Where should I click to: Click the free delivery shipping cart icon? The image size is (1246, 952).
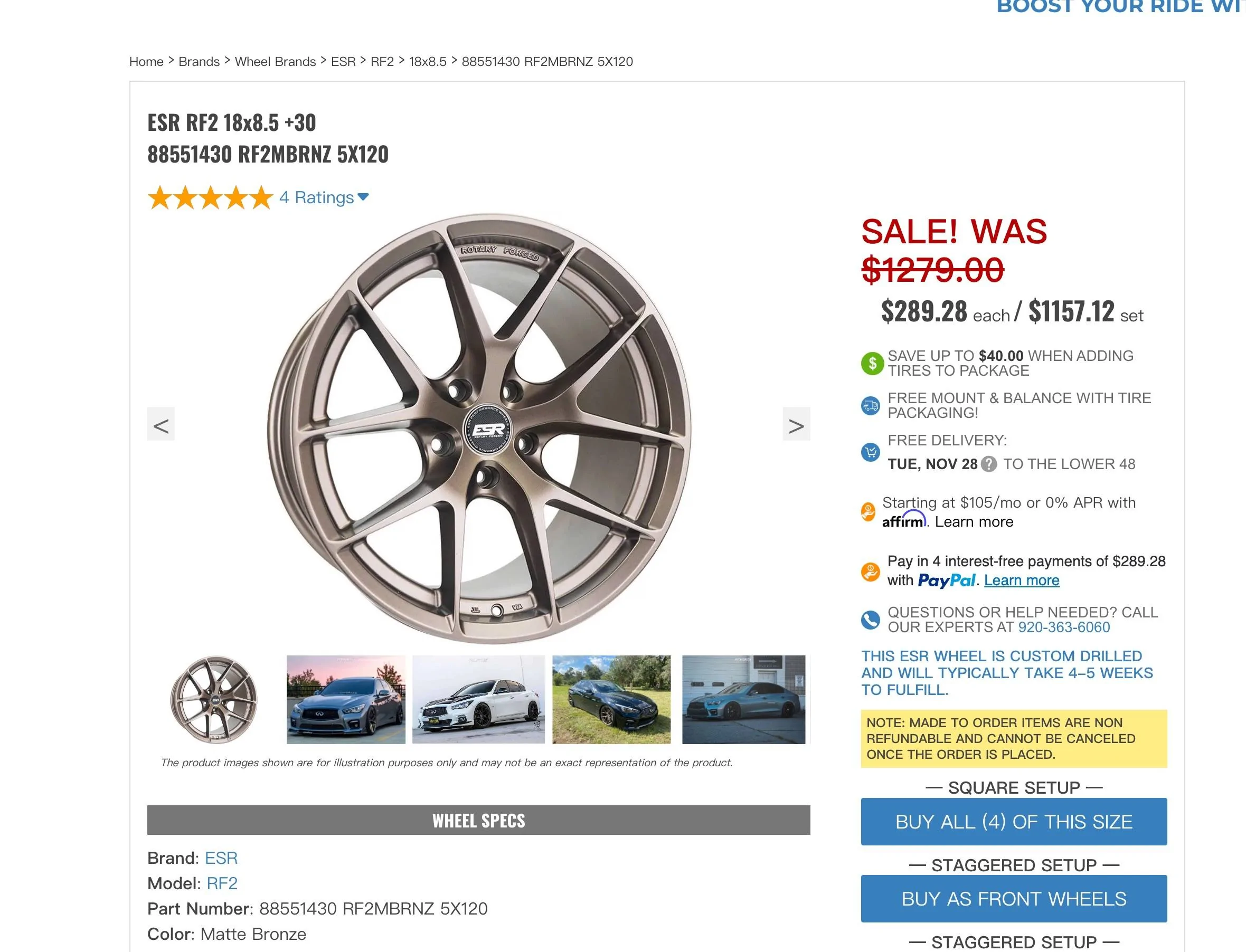871,453
